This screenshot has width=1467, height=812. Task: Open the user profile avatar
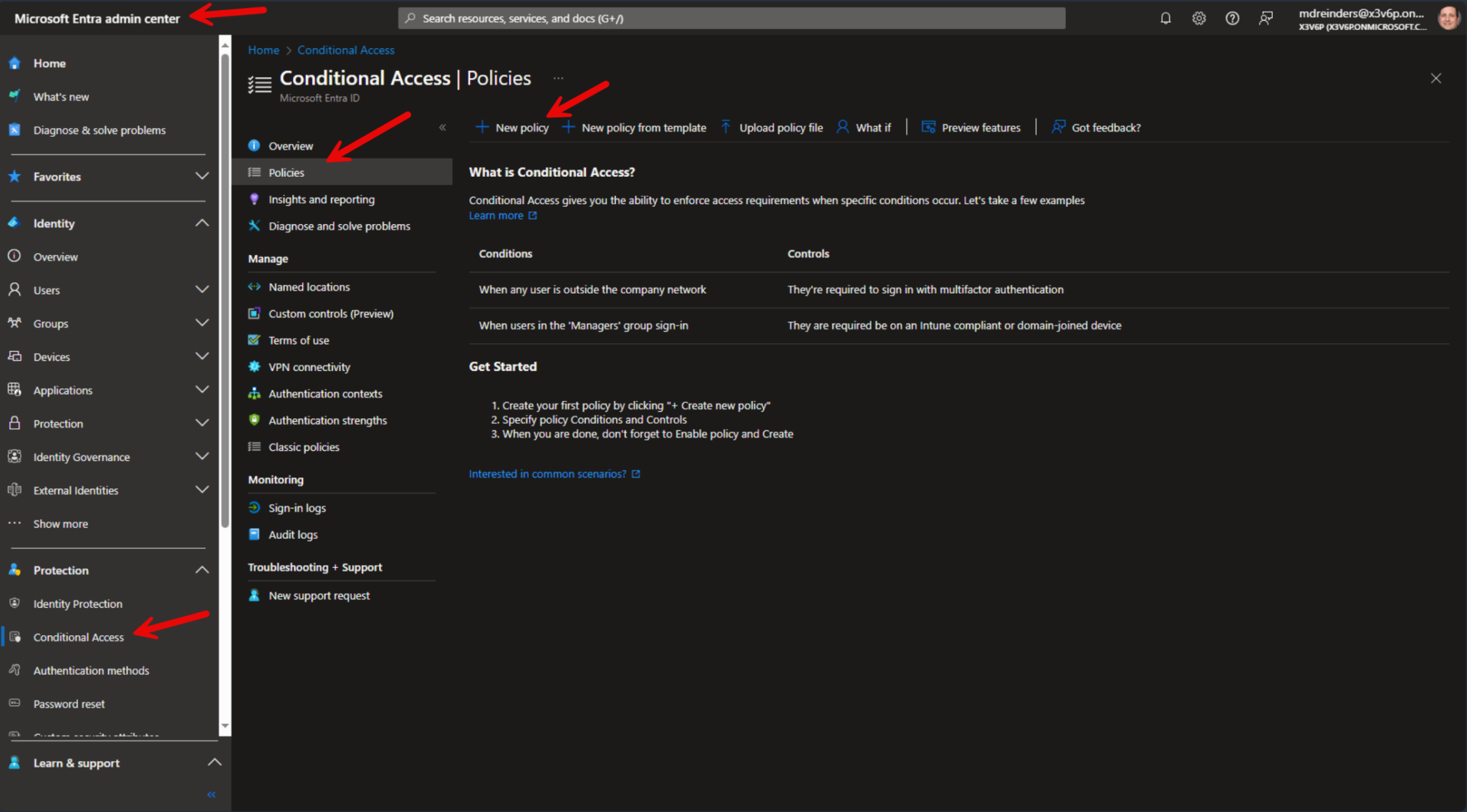point(1449,18)
